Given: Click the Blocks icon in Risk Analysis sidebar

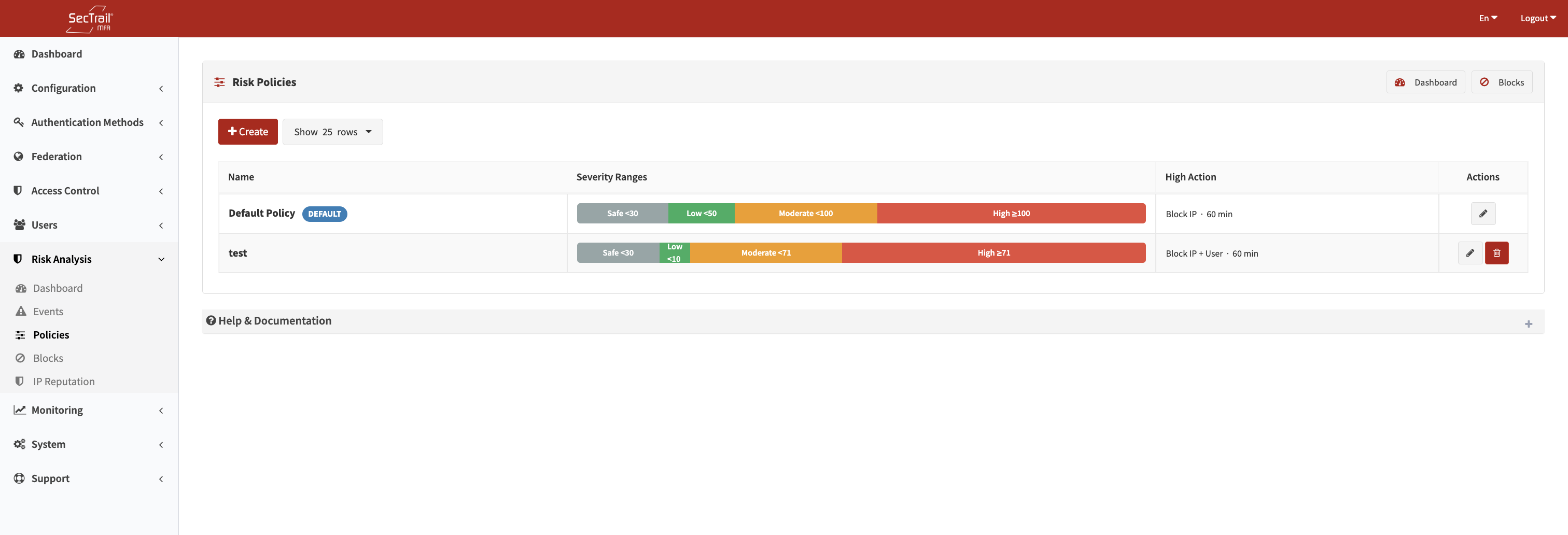Looking at the screenshot, I should point(21,358).
